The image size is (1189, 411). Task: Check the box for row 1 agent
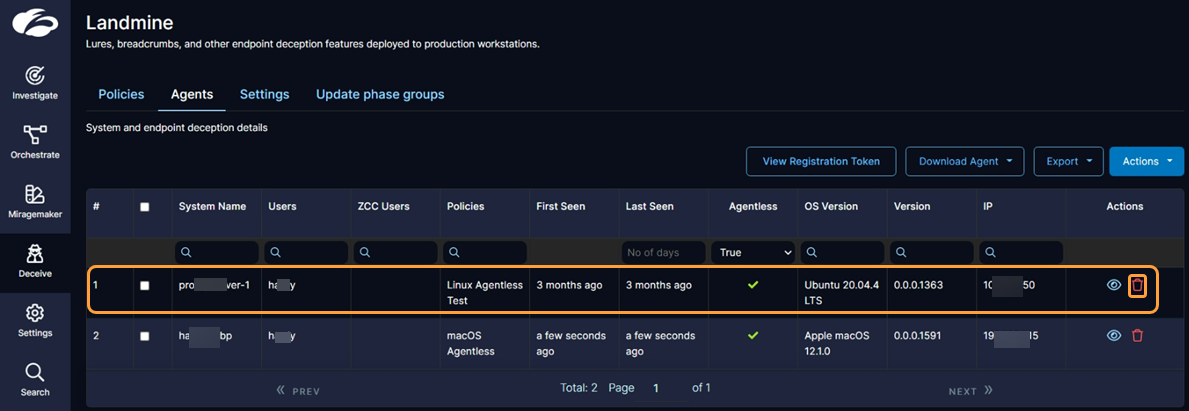145,286
